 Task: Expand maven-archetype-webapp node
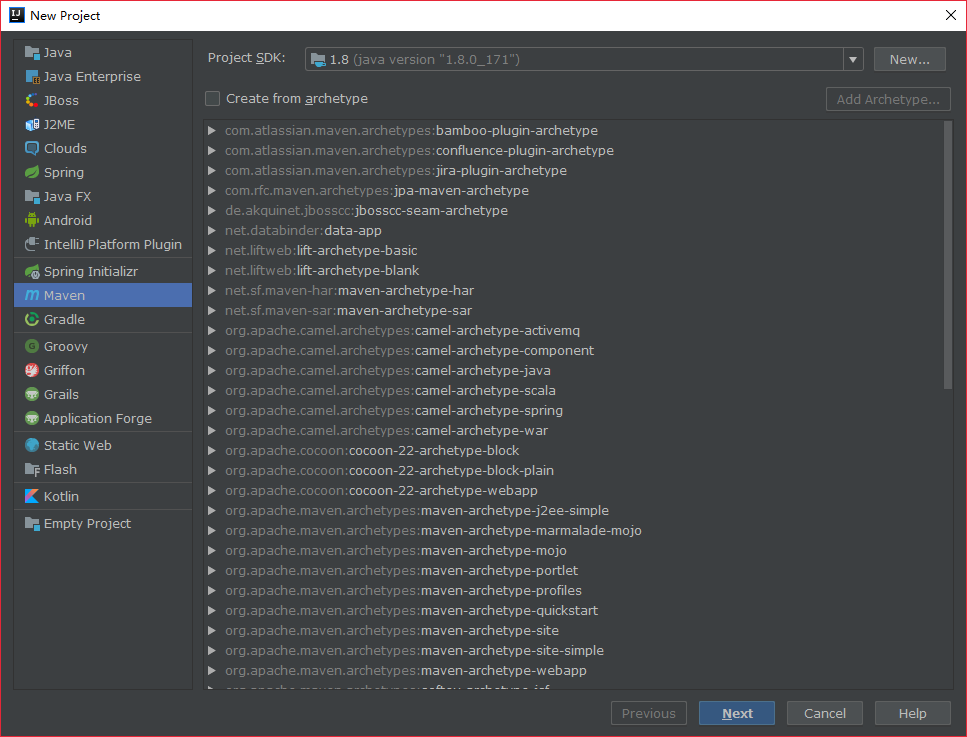[212, 670]
